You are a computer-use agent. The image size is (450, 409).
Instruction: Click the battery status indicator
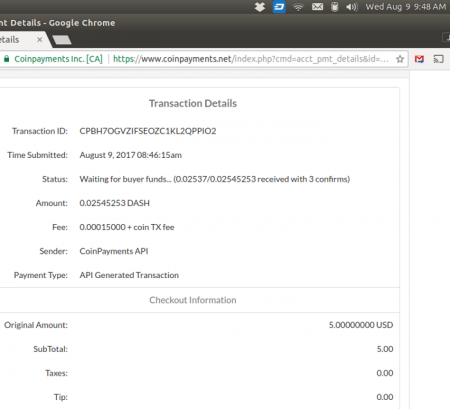[x=335, y=7]
